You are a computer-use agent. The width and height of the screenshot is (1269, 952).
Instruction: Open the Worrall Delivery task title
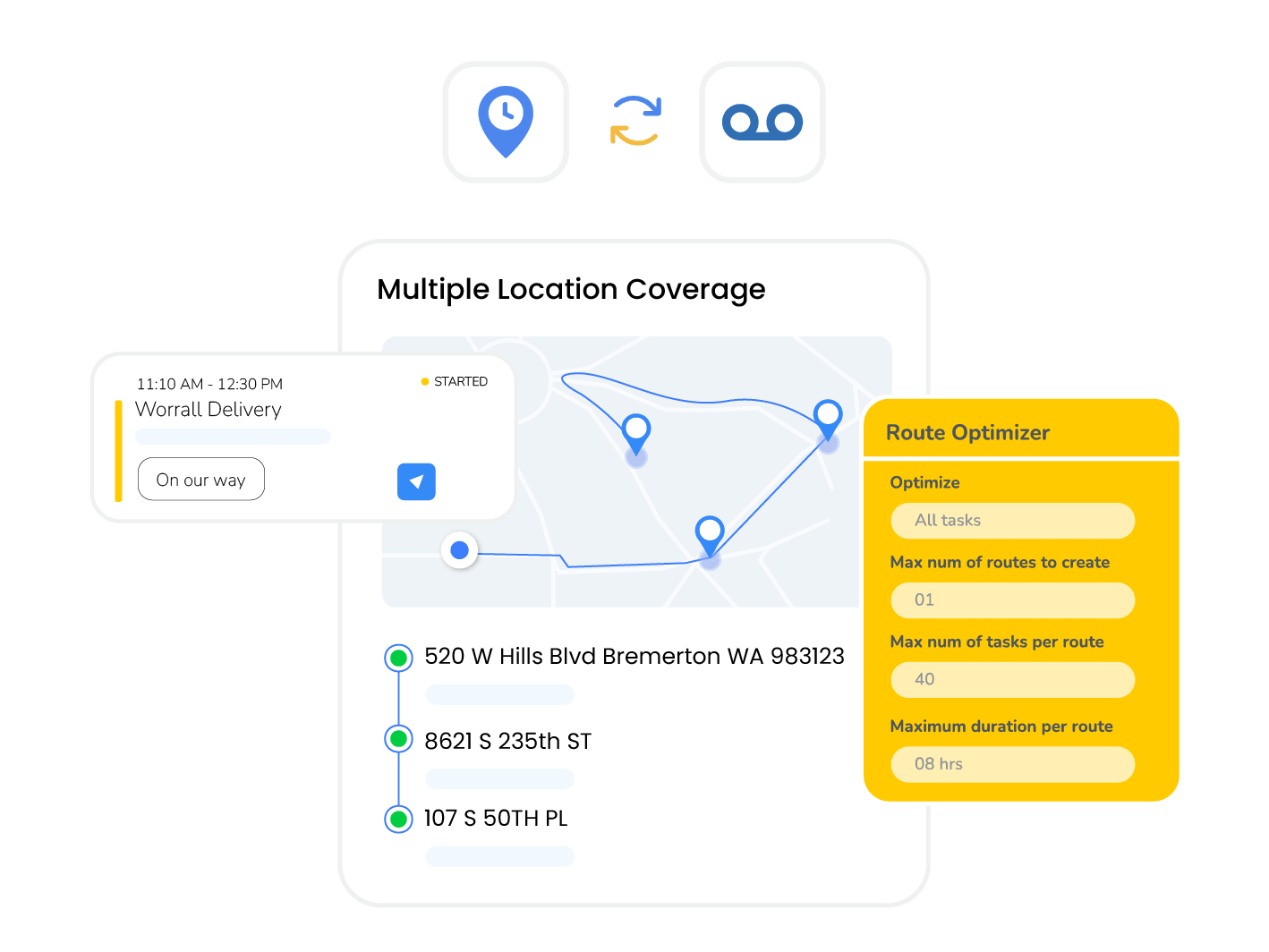209,410
